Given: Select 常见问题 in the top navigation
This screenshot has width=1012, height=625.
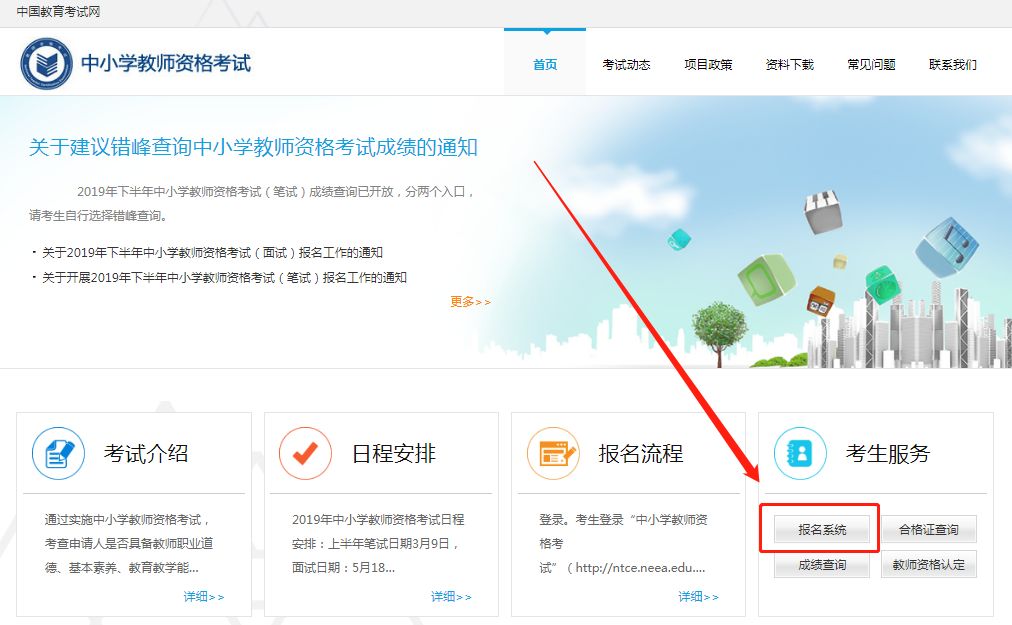Looking at the screenshot, I should tap(871, 65).
